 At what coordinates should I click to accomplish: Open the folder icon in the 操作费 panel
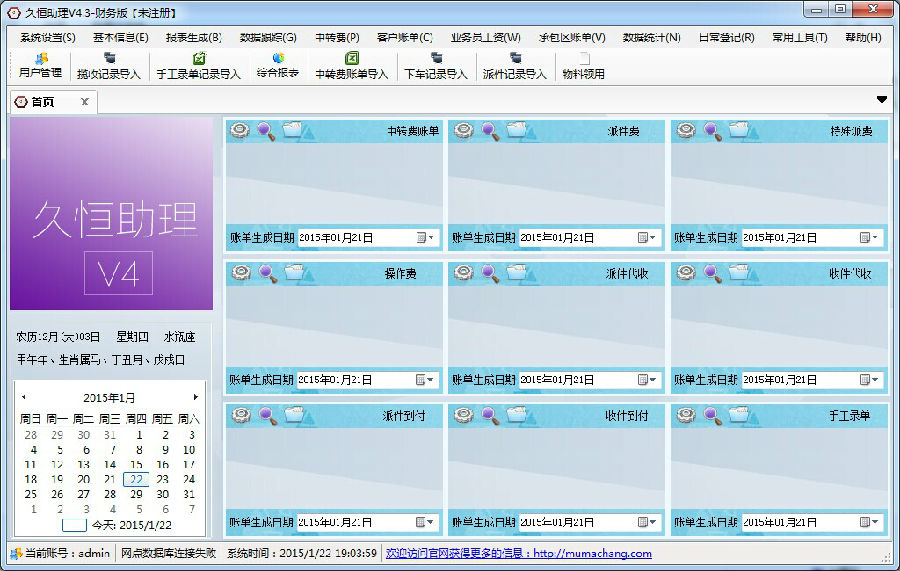293,271
